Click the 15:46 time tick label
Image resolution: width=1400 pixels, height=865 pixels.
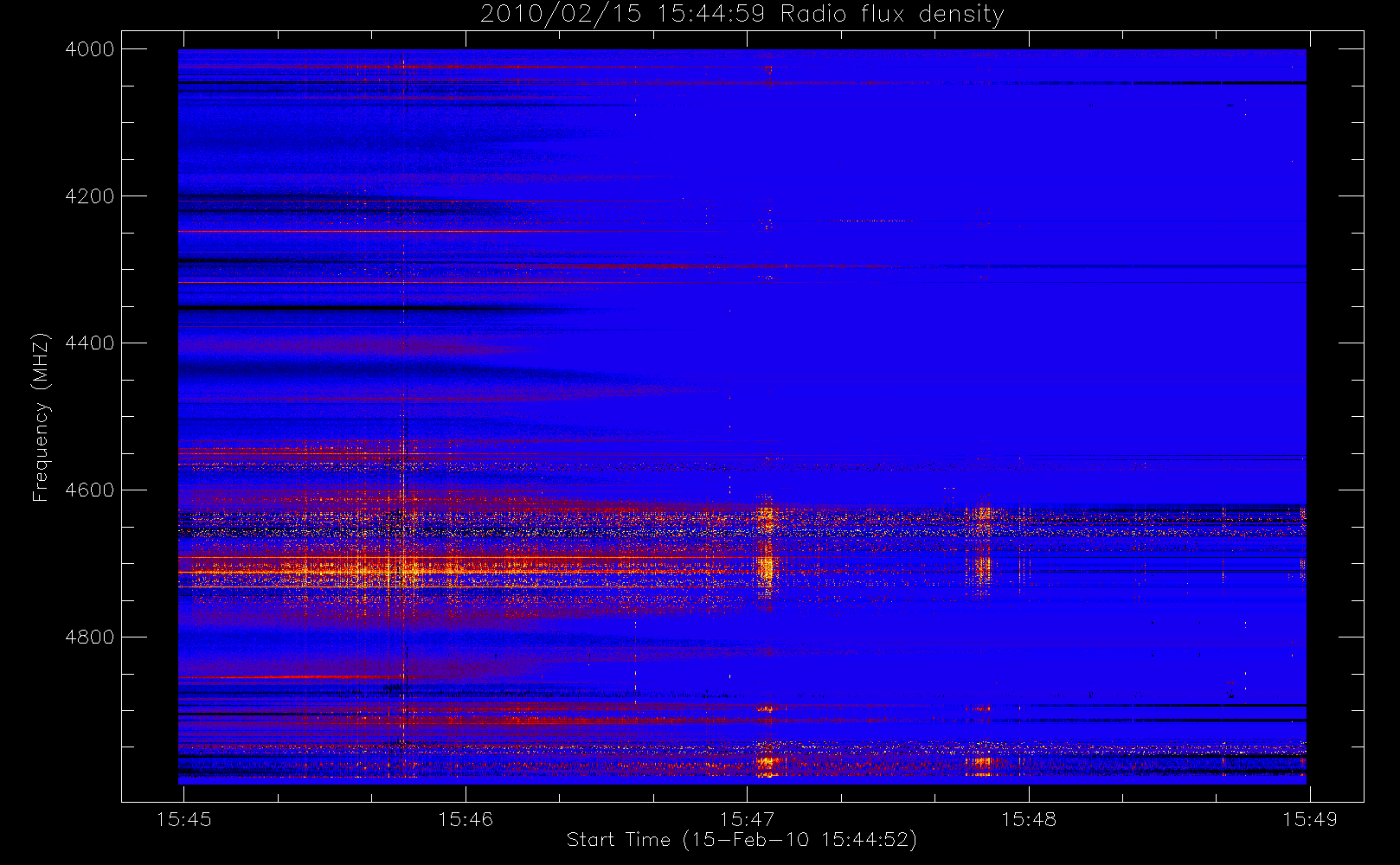click(466, 819)
